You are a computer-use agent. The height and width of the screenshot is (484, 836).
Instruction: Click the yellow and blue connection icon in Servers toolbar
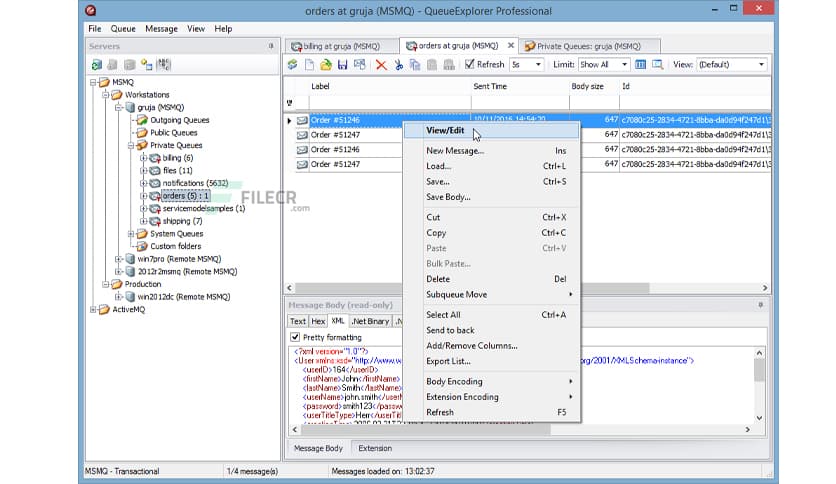(x=147, y=65)
